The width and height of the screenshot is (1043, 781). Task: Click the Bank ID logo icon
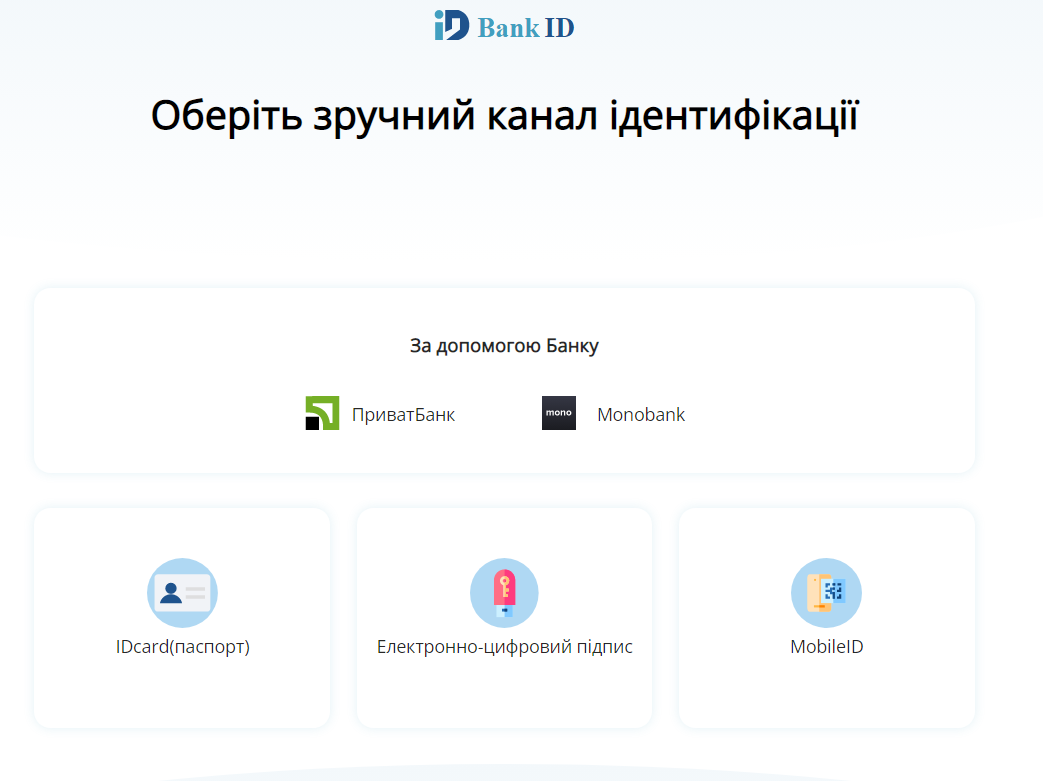(451, 25)
